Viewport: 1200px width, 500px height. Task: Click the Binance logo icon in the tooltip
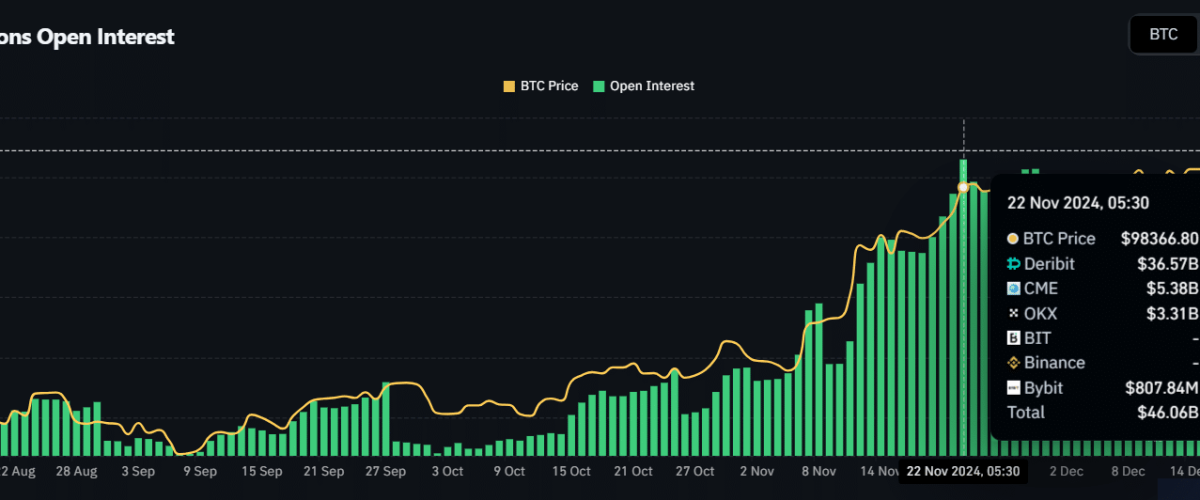point(1013,363)
